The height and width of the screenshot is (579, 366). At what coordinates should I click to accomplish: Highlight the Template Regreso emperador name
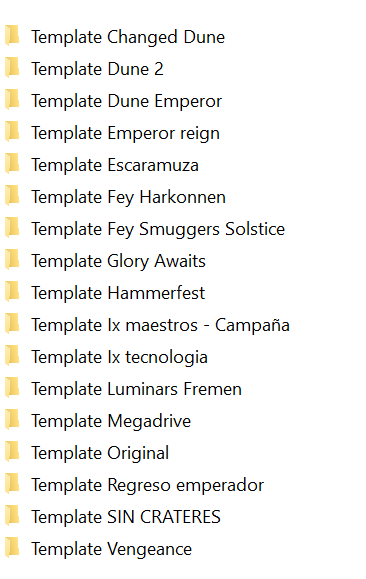tap(147, 485)
